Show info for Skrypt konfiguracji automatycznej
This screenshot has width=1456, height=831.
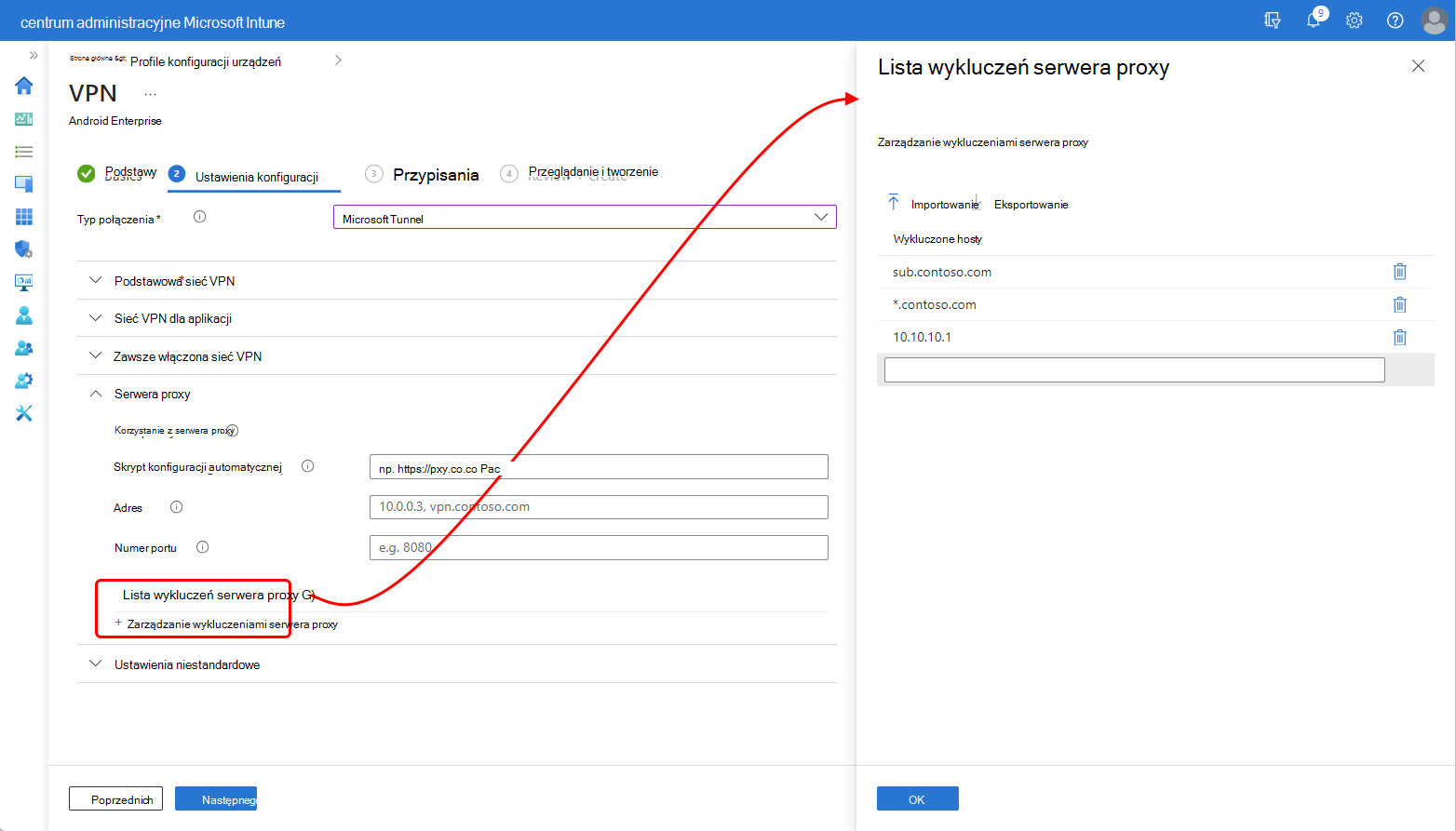(307, 466)
